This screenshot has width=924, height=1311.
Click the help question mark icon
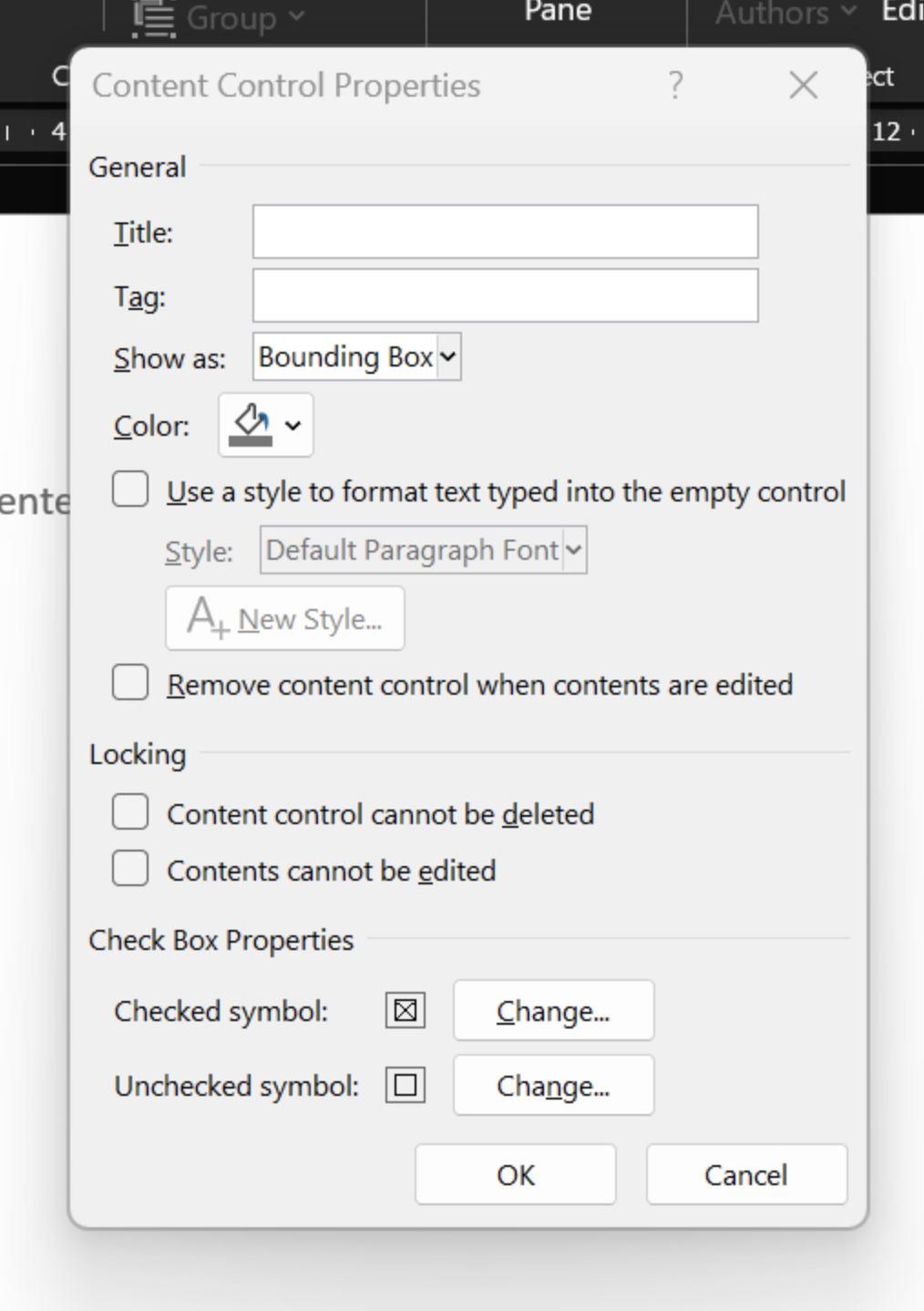[675, 86]
